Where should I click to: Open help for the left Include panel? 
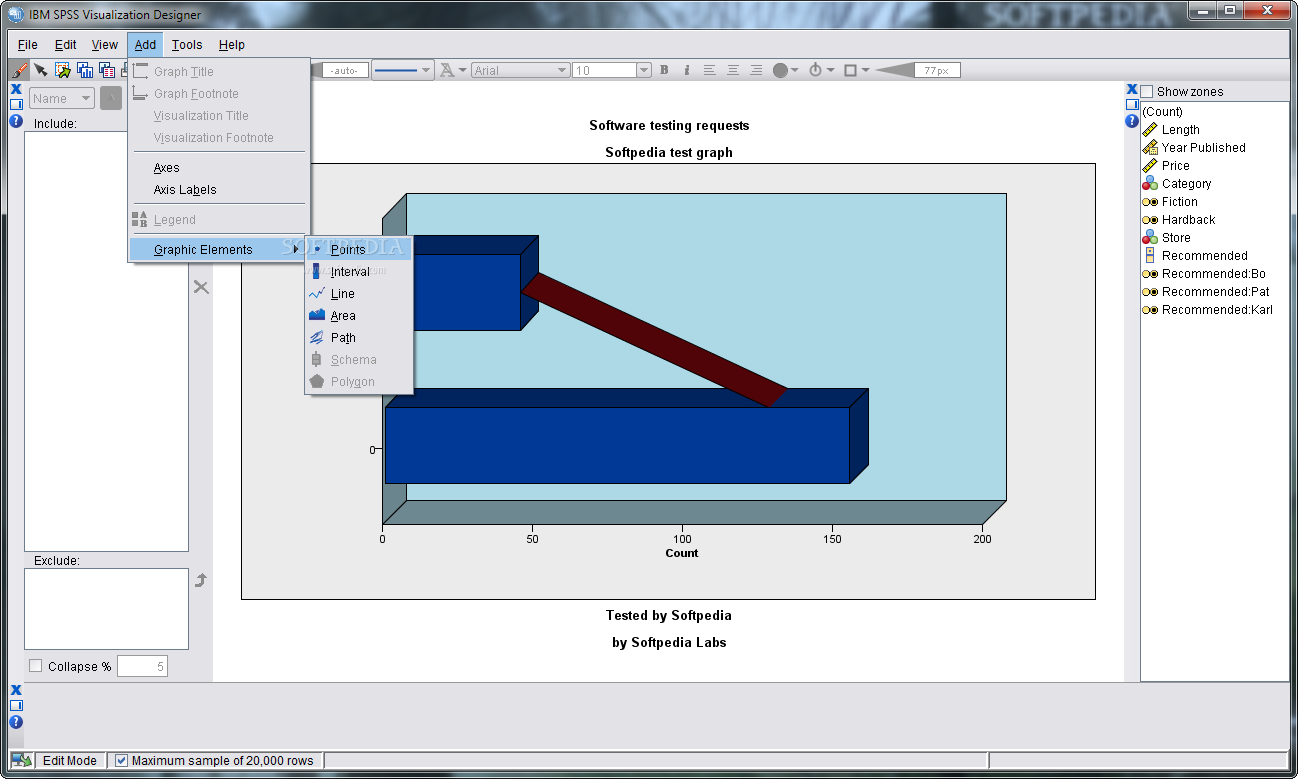pos(16,121)
